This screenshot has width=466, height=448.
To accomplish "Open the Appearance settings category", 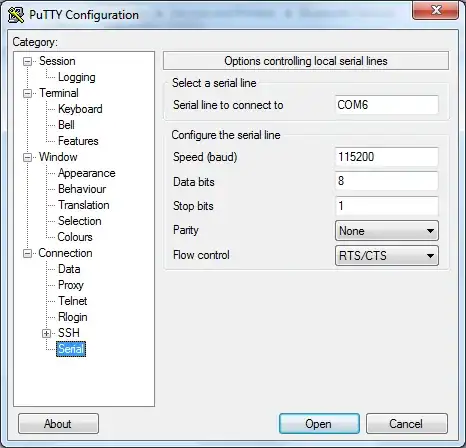I will [x=87, y=173].
